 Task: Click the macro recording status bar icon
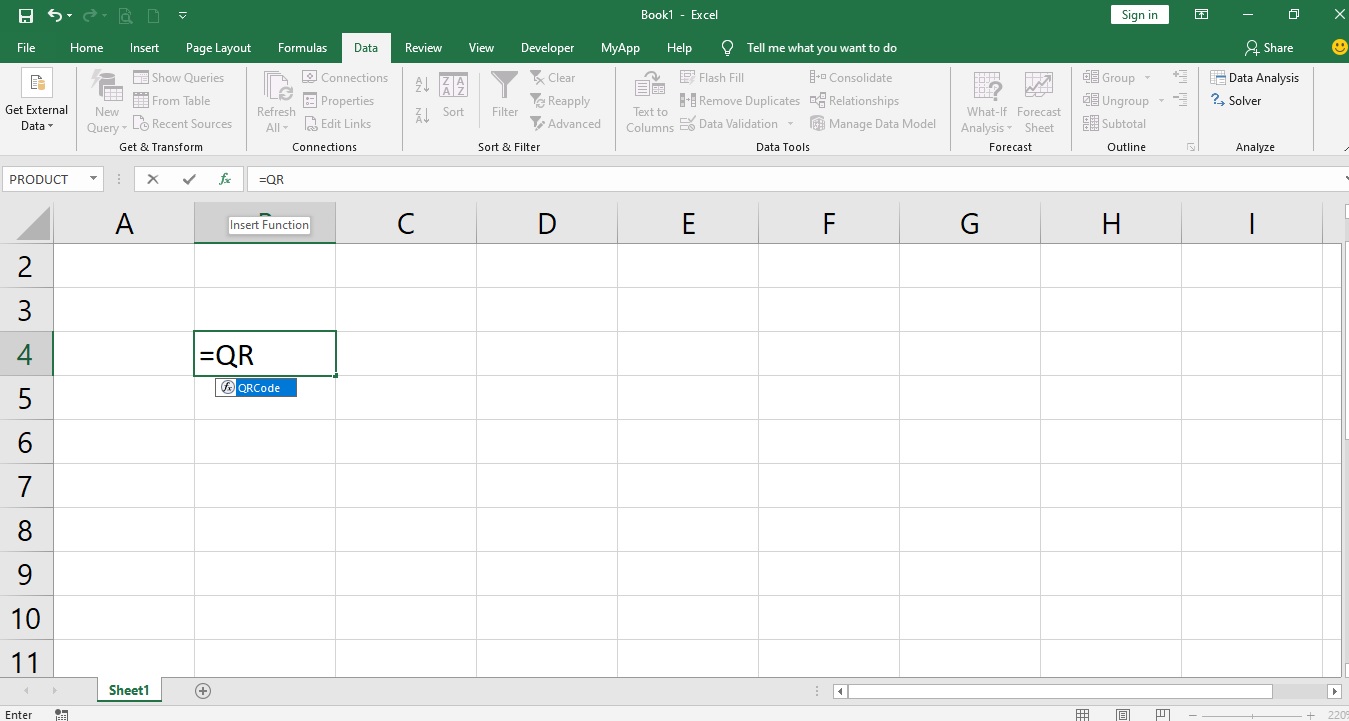(x=61, y=714)
